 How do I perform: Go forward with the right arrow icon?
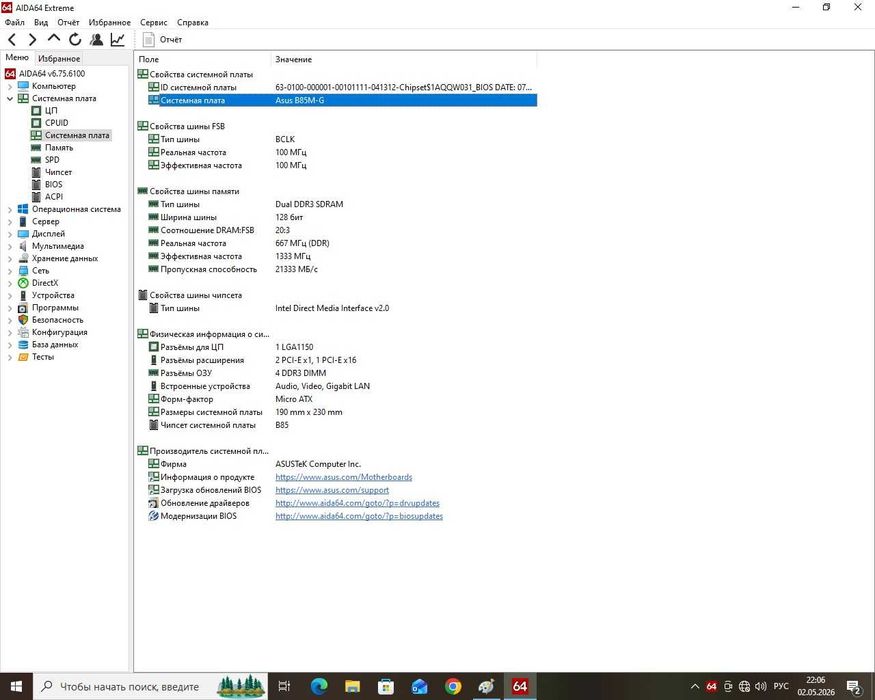tap(32, 40)
